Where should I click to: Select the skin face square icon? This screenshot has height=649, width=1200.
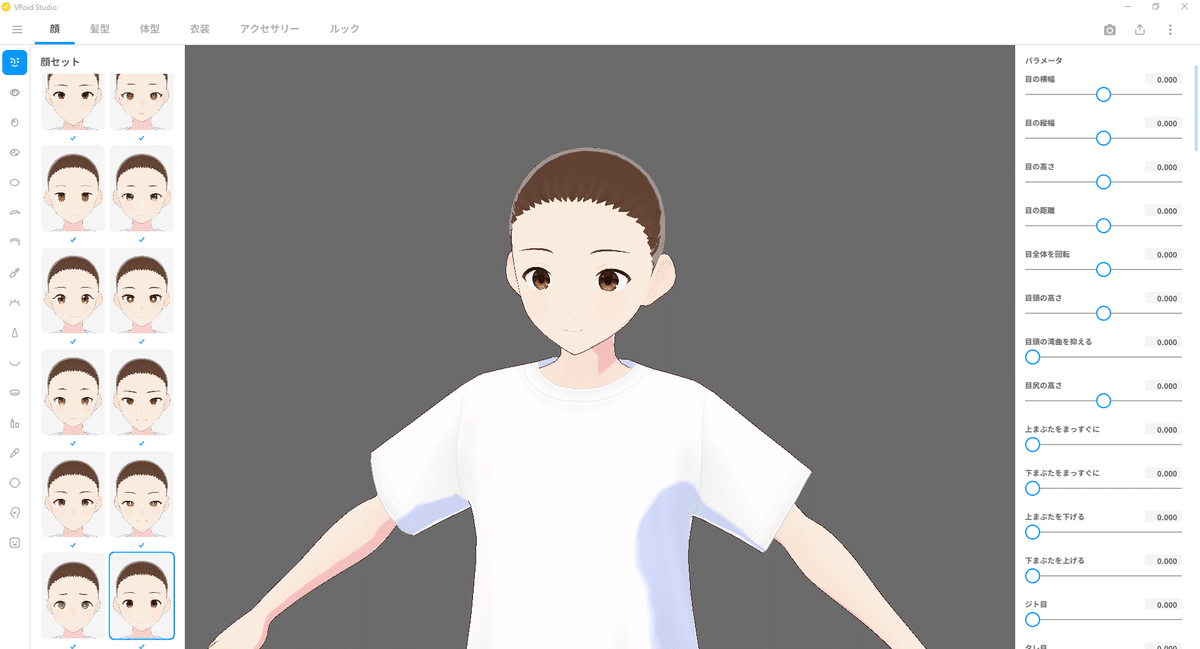(x=15, y=542)
